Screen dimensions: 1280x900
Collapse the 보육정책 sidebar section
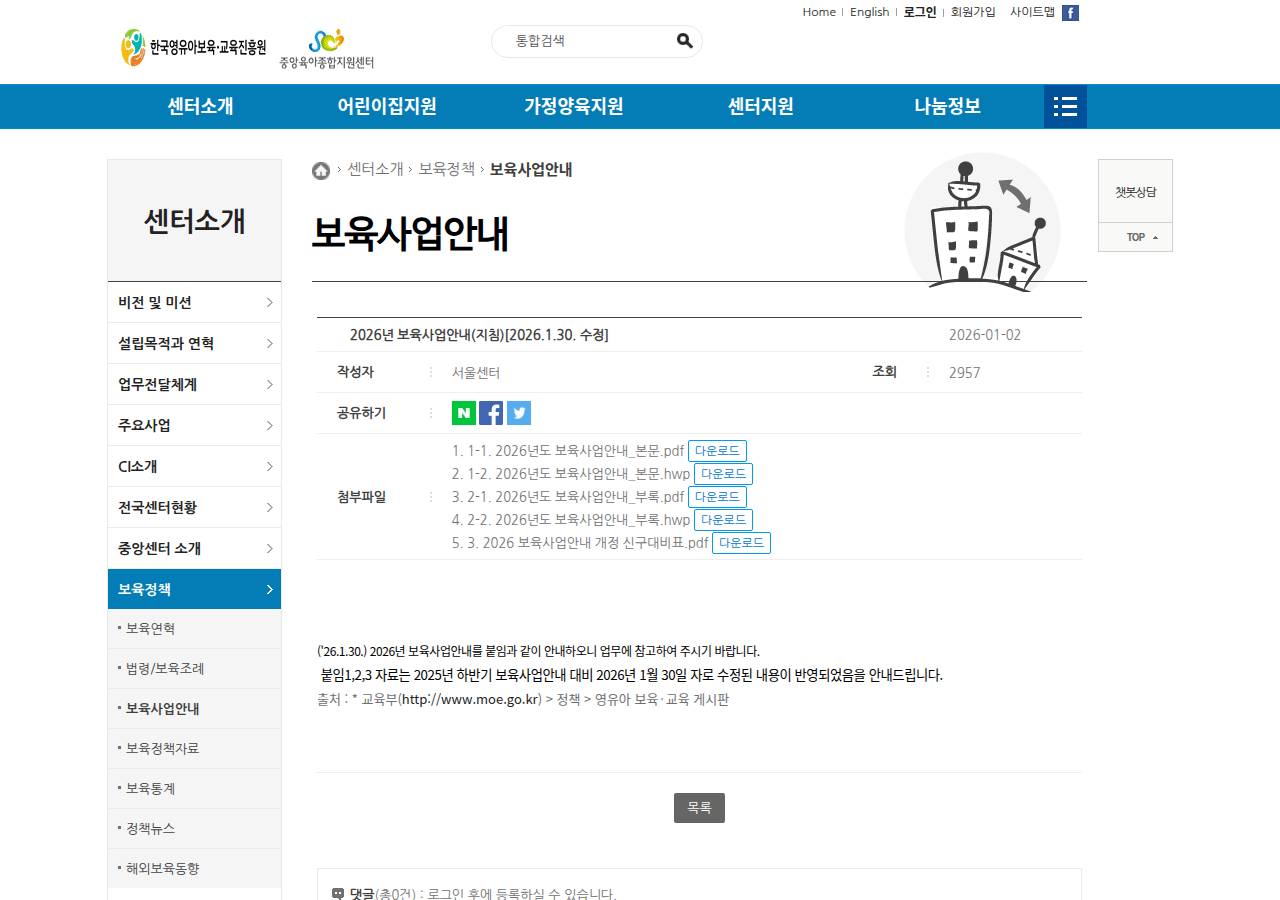pos(194,589)
